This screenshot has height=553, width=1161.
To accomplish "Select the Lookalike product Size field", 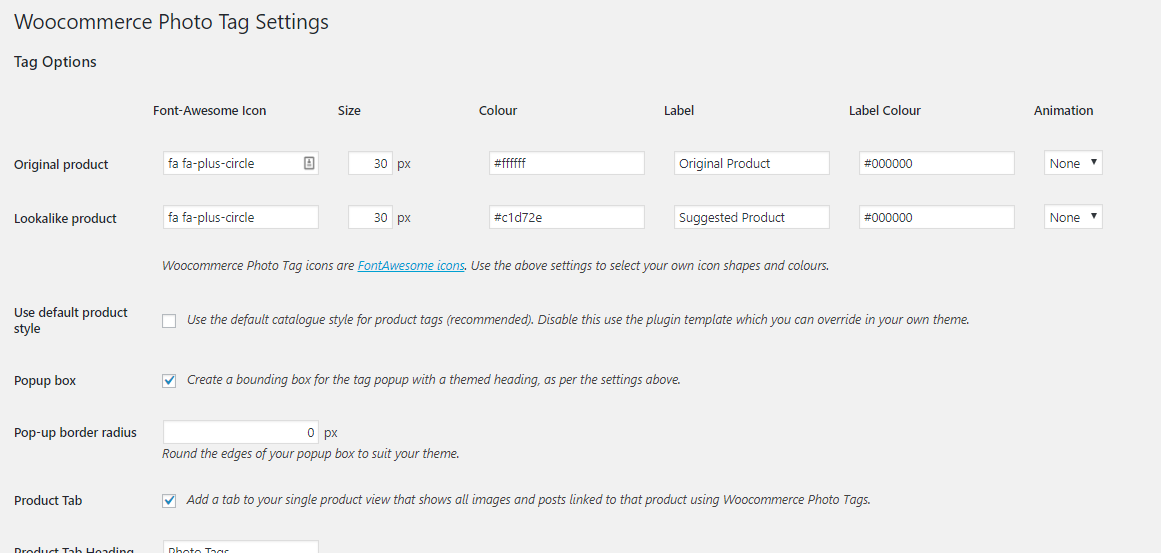I will tap(370, 218).
